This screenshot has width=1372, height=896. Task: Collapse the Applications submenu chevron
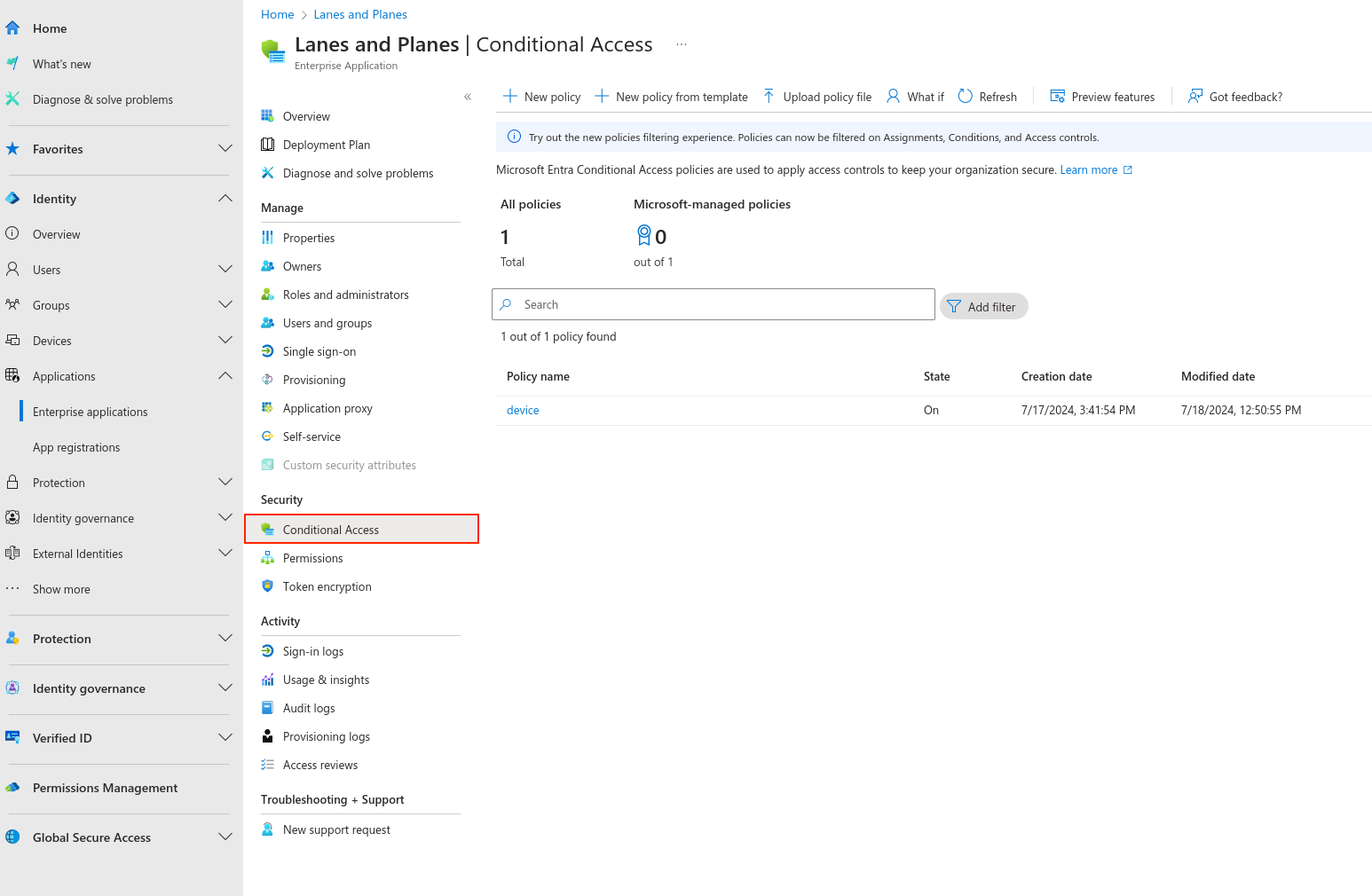tap(225, 375)
